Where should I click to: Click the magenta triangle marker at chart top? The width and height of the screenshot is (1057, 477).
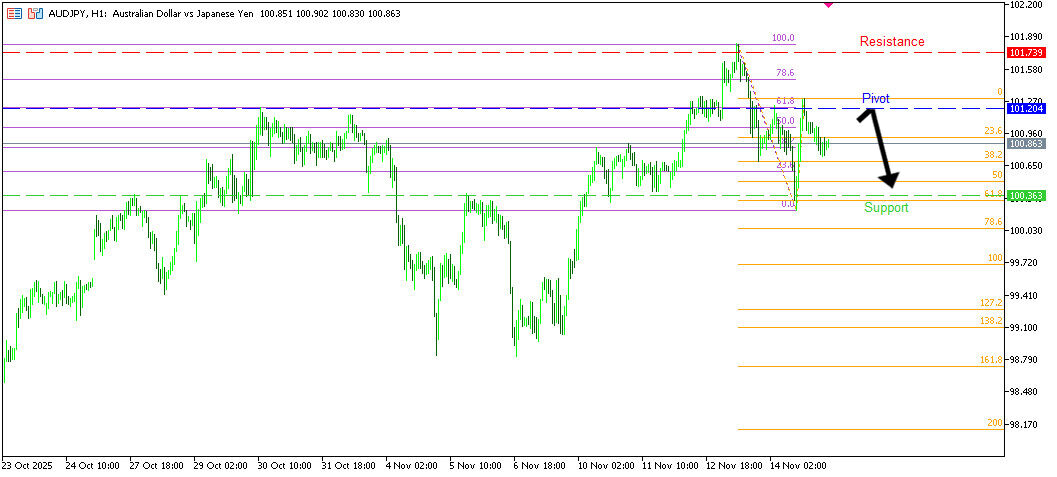click(x=828, y=5)
